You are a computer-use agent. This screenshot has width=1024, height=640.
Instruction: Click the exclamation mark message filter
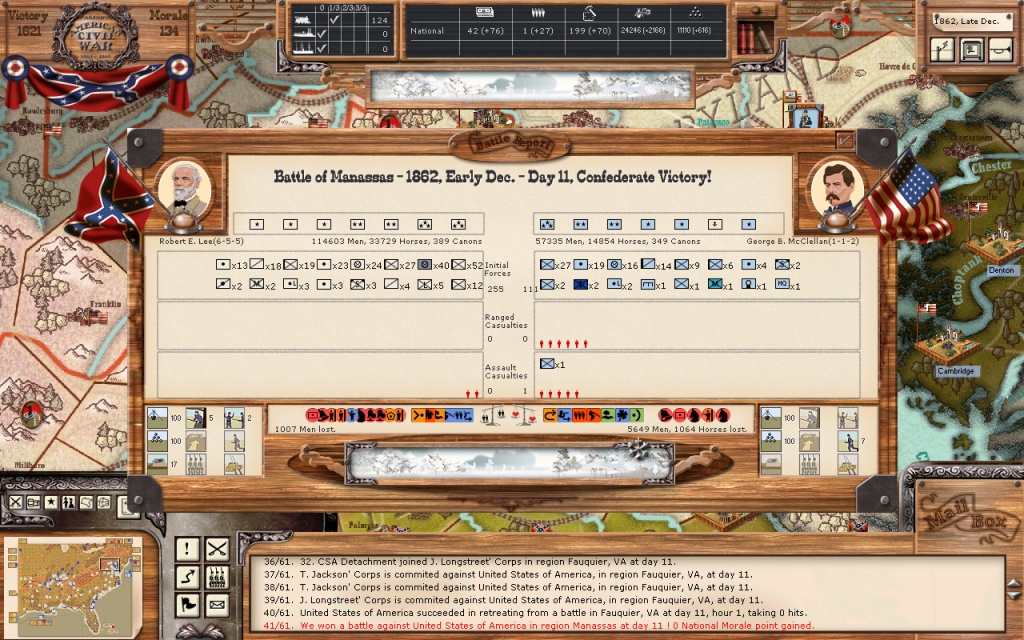[x=187, y=549]
